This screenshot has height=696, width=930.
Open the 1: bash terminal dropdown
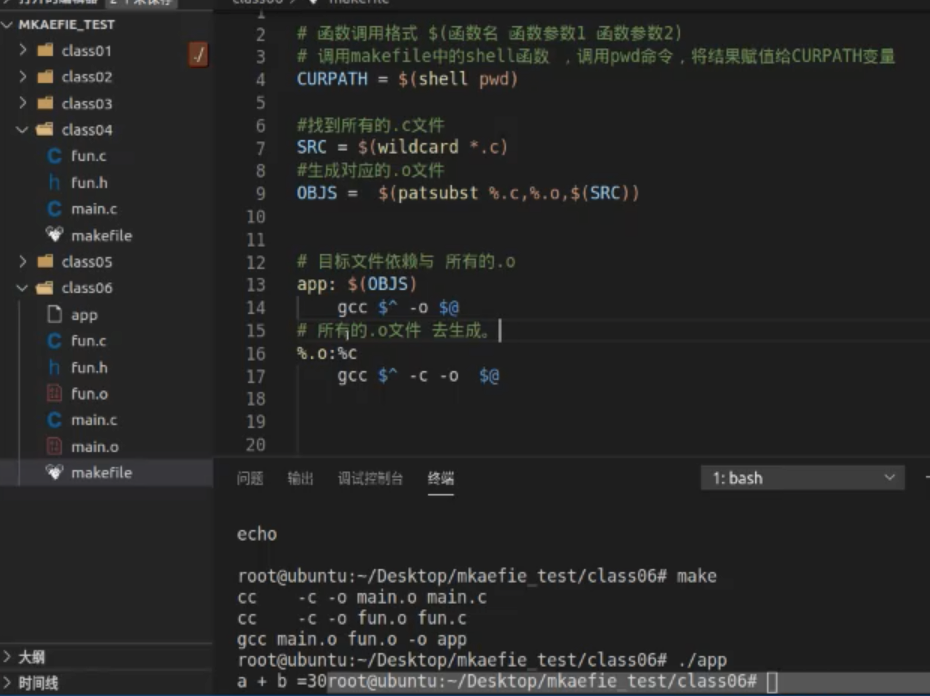pyautogui.click(x=802, y=478)
